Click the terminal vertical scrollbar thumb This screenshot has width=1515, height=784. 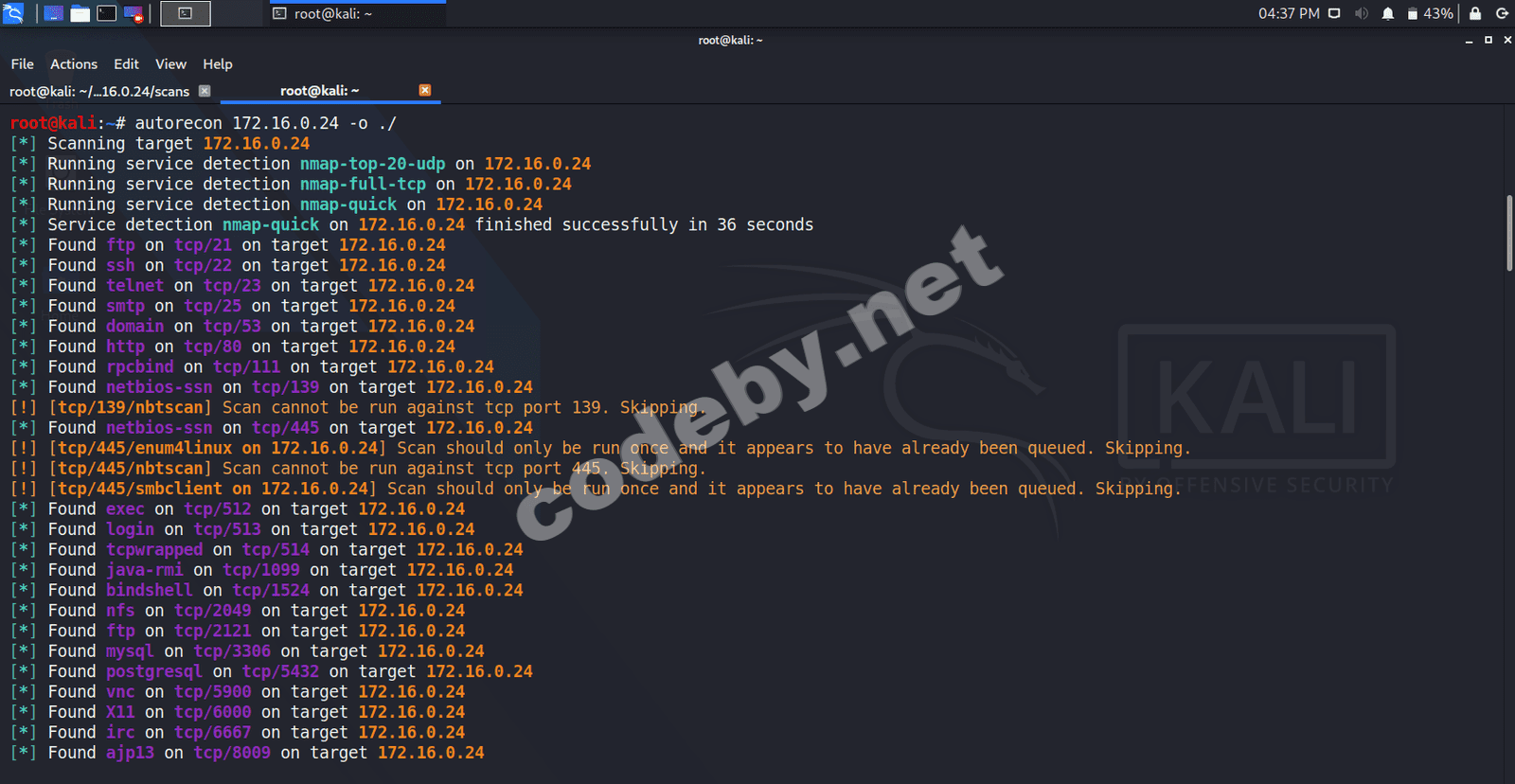[1509, 234]
